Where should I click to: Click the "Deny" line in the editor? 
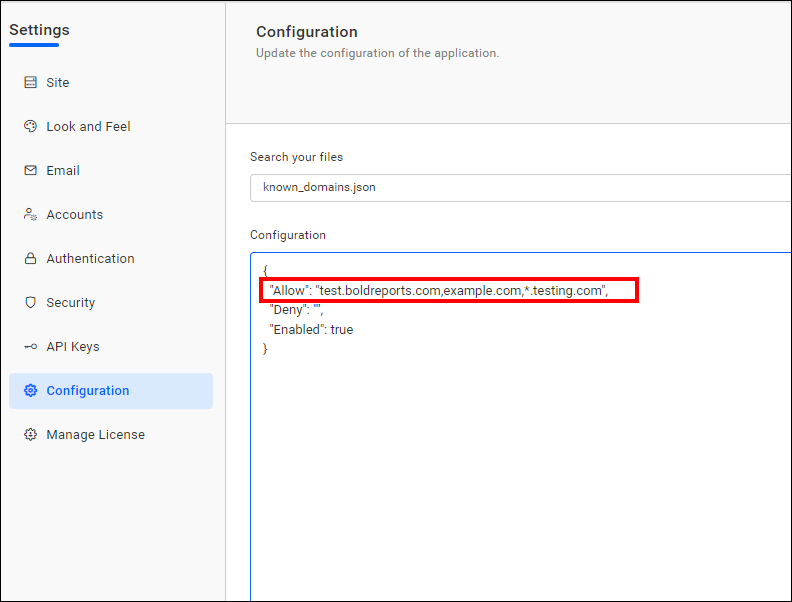click(296, 310)
